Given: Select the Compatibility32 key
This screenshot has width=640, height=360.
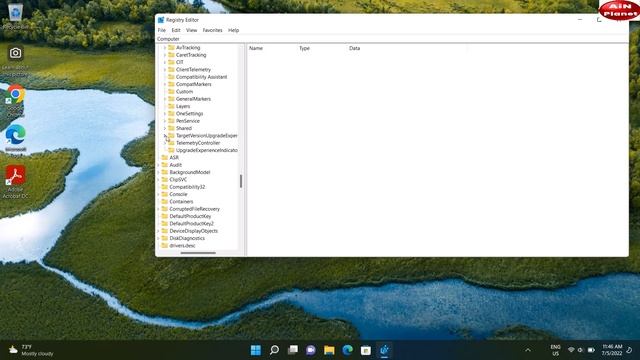Looking at the screenshot, I should (x=187, y=187).
